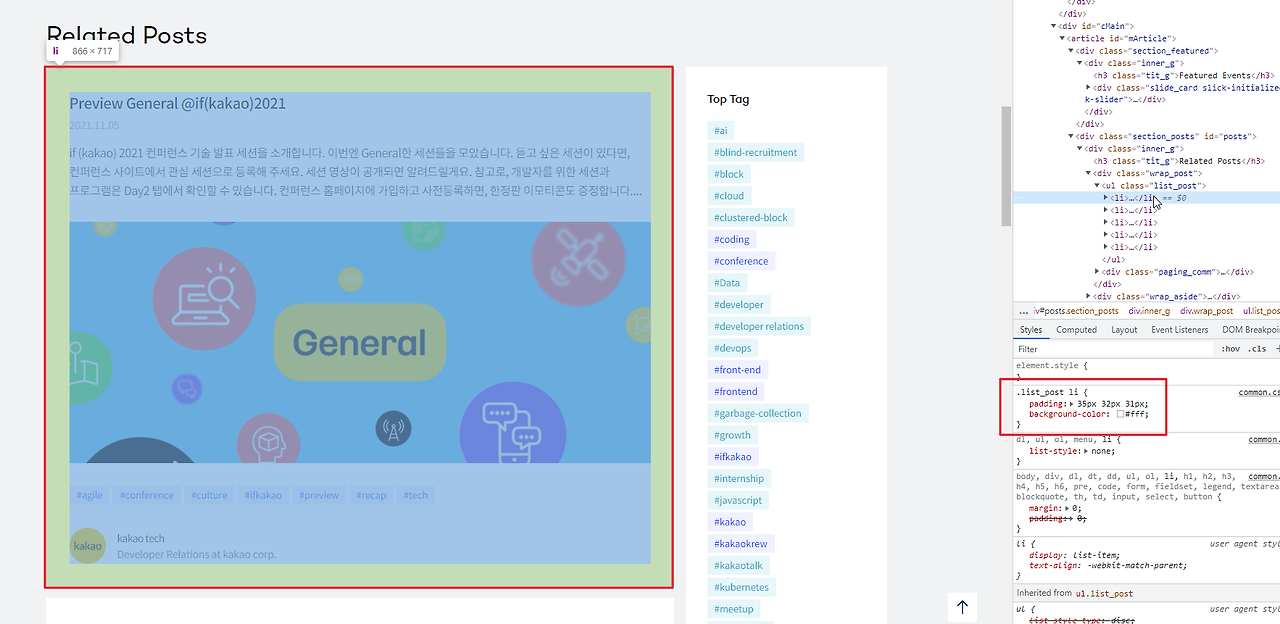Image resolution: width=1280 pixels, height=624 pixels.
Task: Expand the list-style shorthand triangle
Action: [1084, 451]
